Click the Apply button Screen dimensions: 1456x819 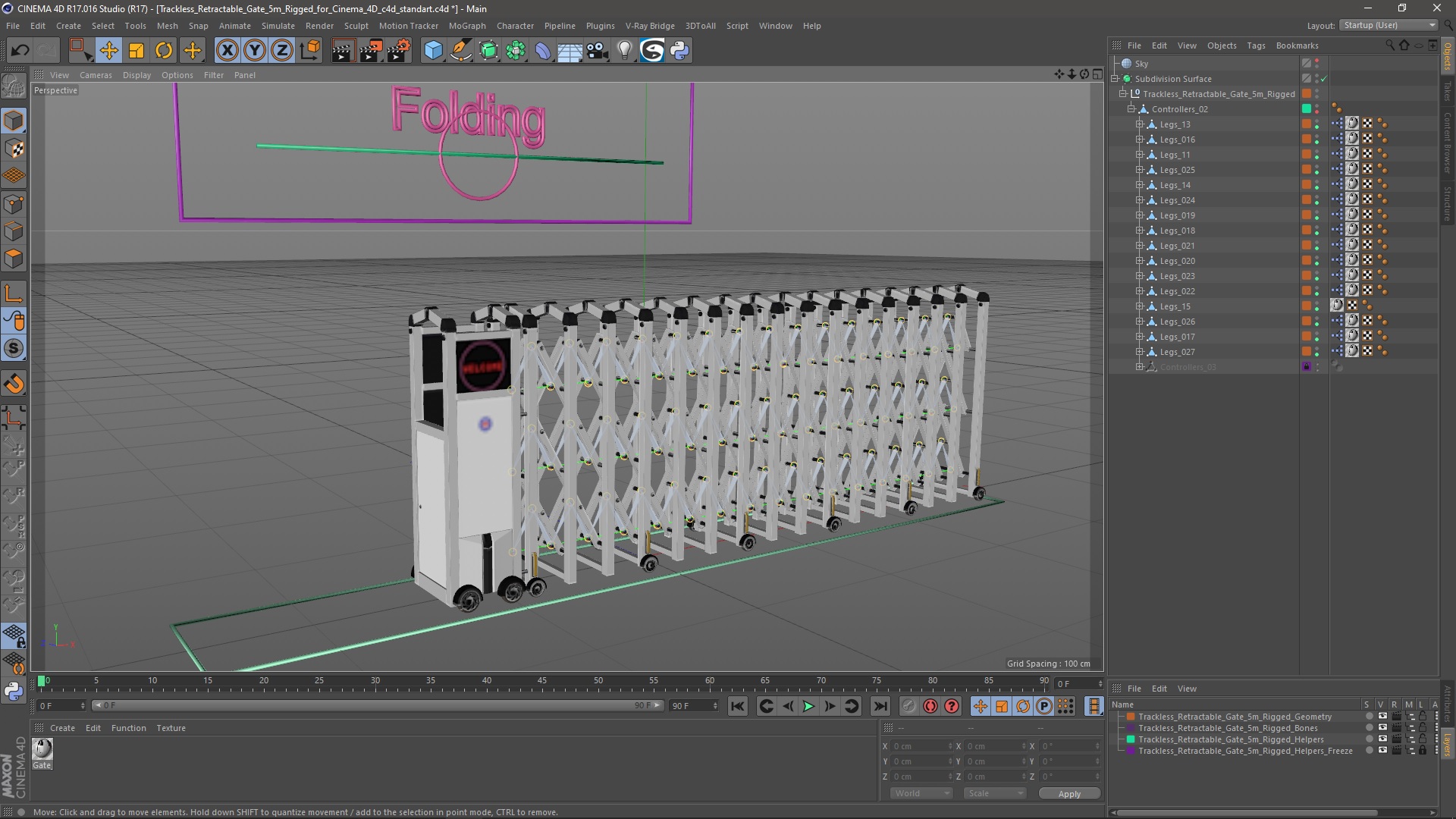[1069, 794]
